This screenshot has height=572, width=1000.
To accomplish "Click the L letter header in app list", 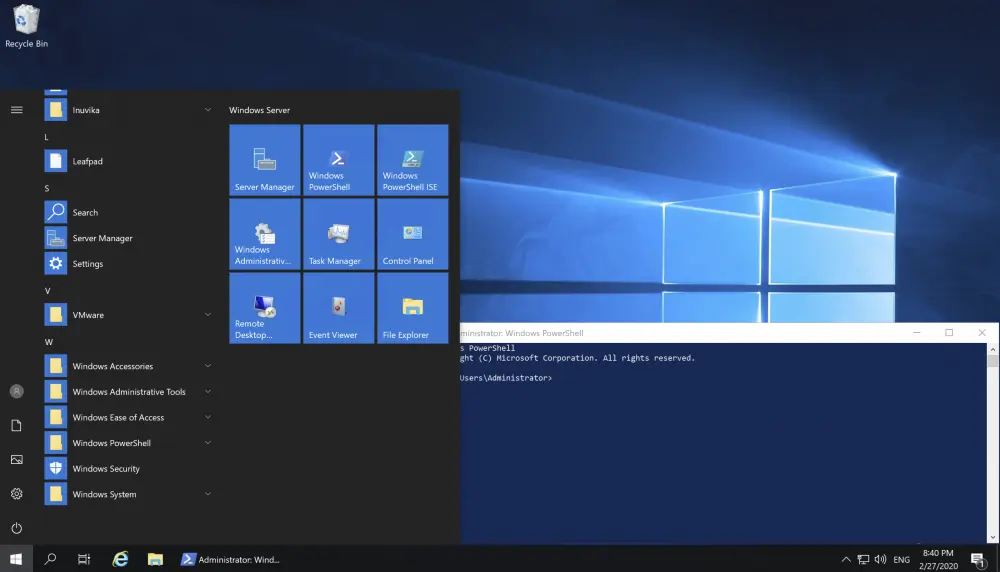I will [x=46, y=136].
